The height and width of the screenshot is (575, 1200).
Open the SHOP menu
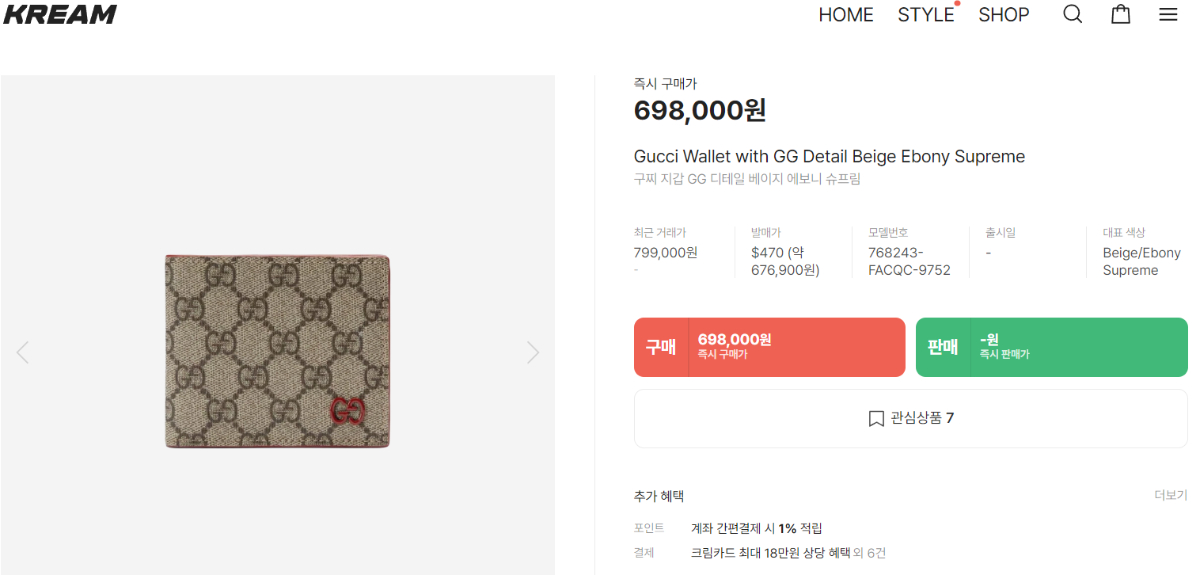coord(1004,15)
